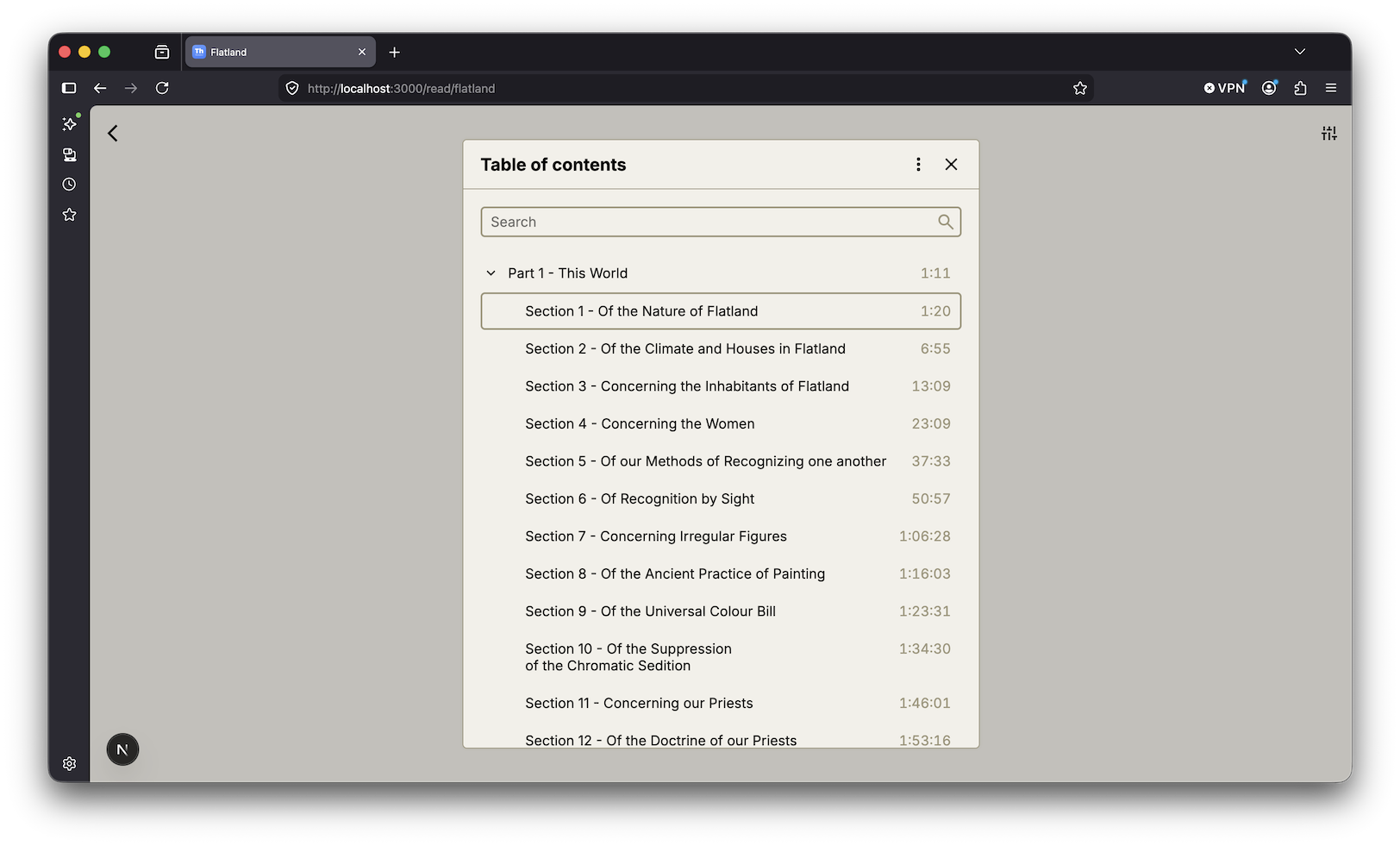Open the browser hamburger menu

(x=1331, y=88)
